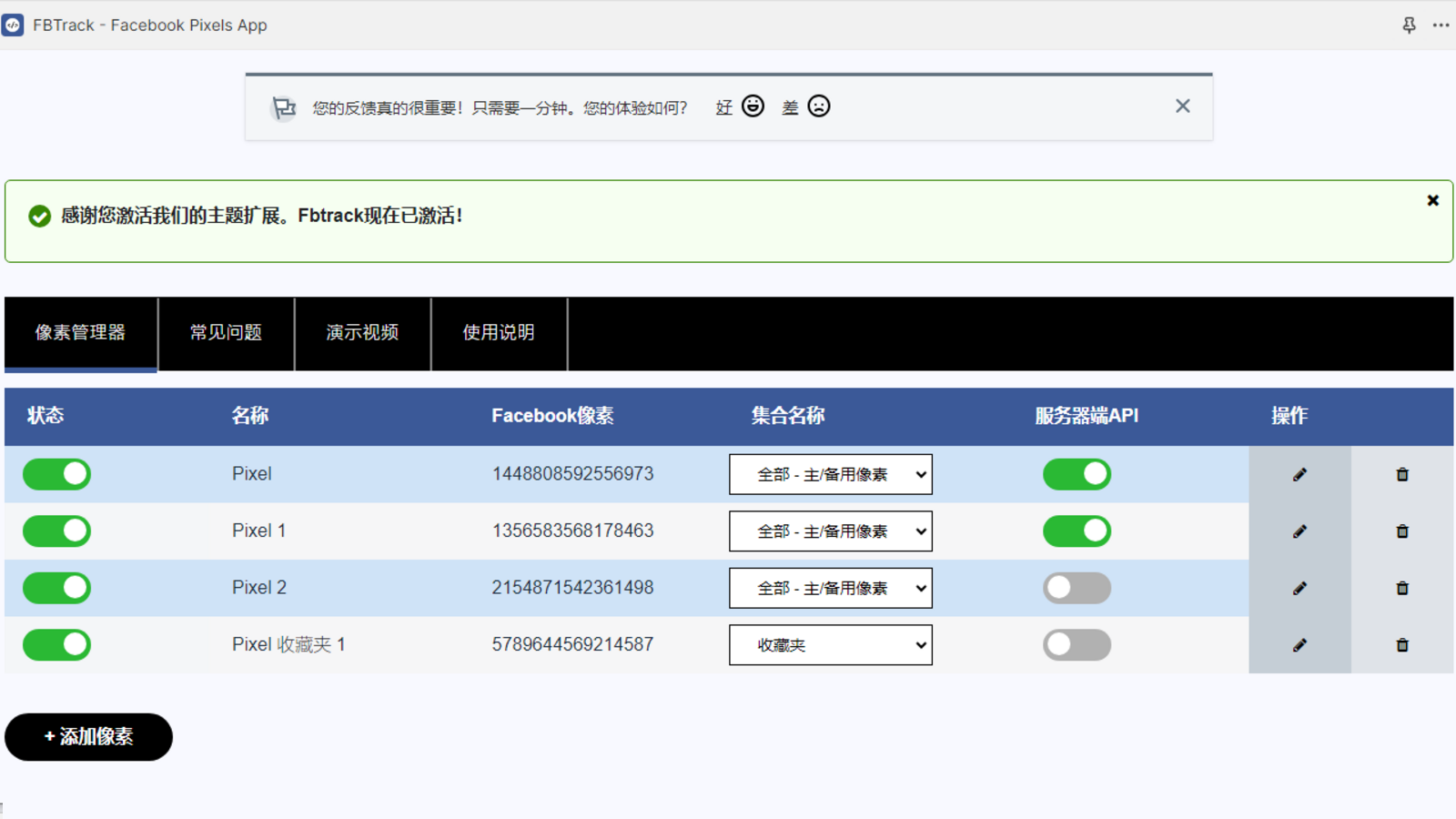Image resolution: width=1456 pixels, height=819 pixels.
Task: Click the FBTrack - Facebook Pixels App title
Action: 150,25
